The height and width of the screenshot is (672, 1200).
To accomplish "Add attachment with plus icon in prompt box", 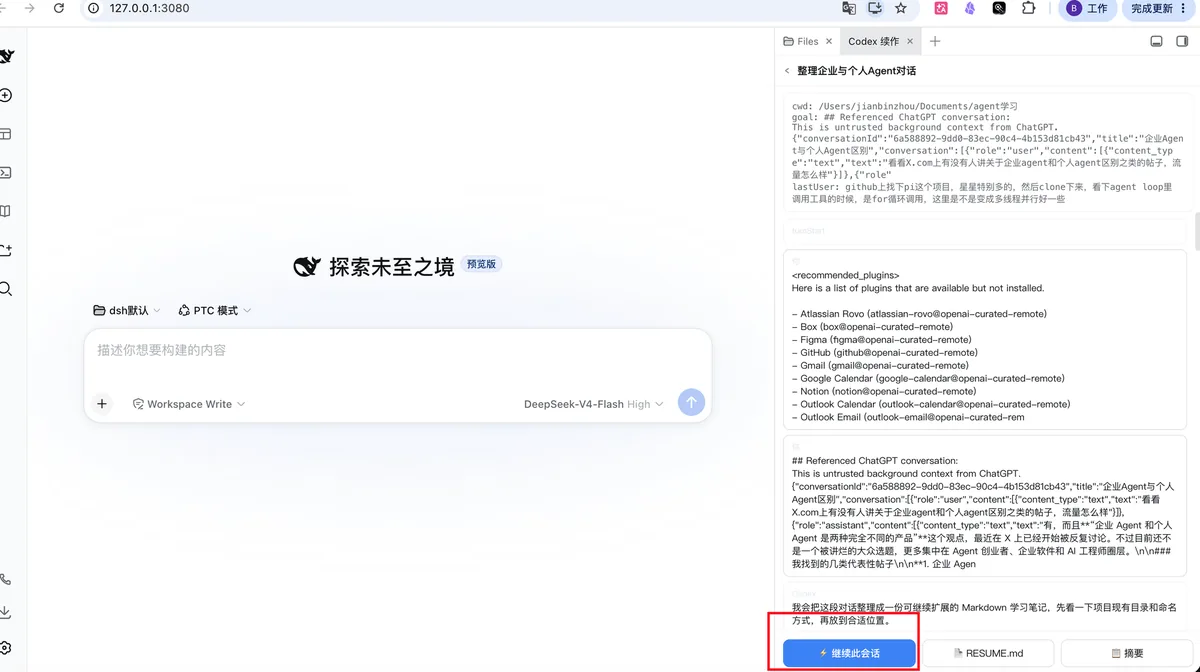I will click(102, 404).
